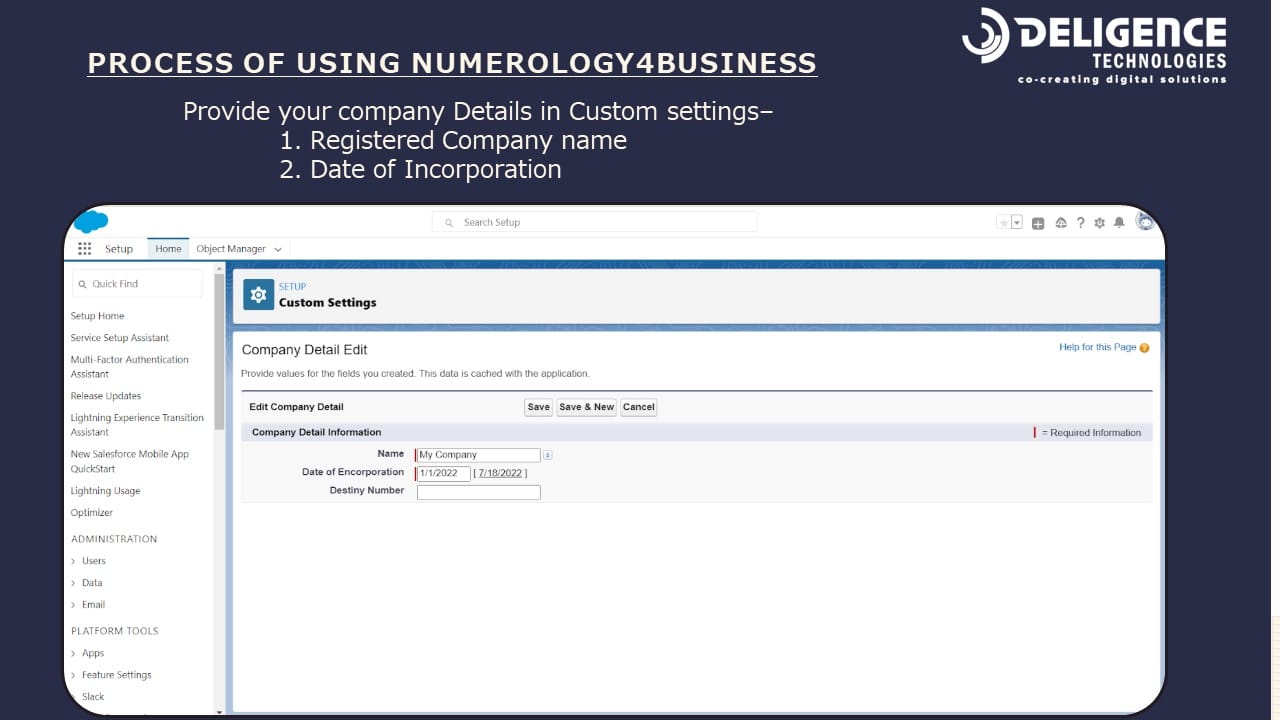Focus the Search Setup box
Image resolution: width=1280 pixels, height=720 pixels.
595,222
